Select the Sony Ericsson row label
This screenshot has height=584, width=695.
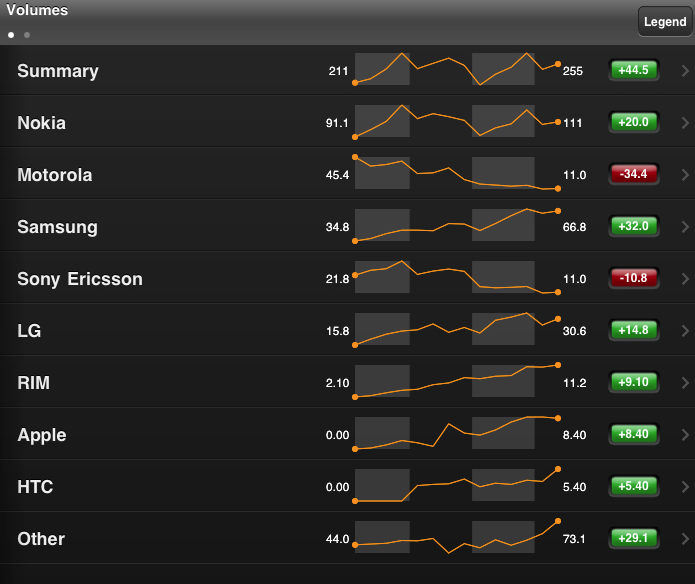click(80, 280)
